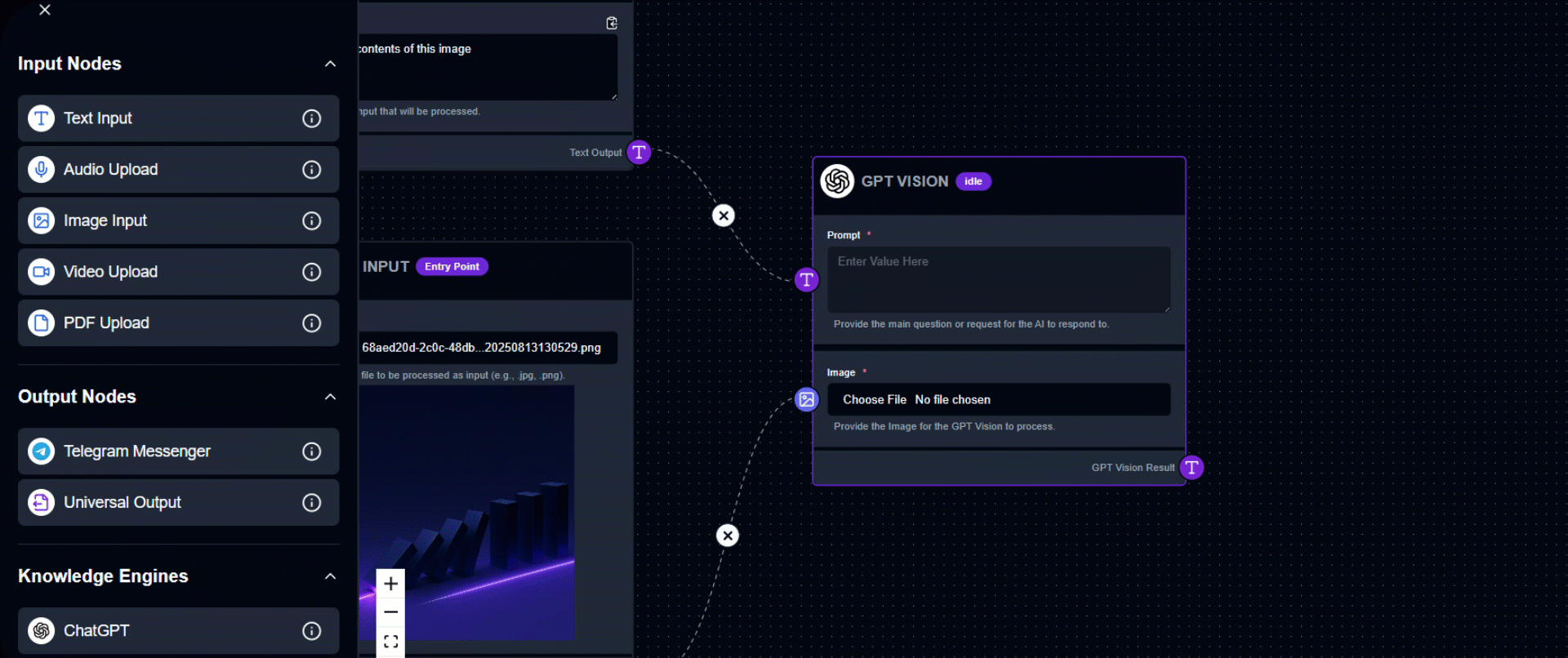Image resolution: width=1568 pixels, height=658 pixels.
Task: Focus the GPT Vision Prompt field
Action: pos(998,279)
